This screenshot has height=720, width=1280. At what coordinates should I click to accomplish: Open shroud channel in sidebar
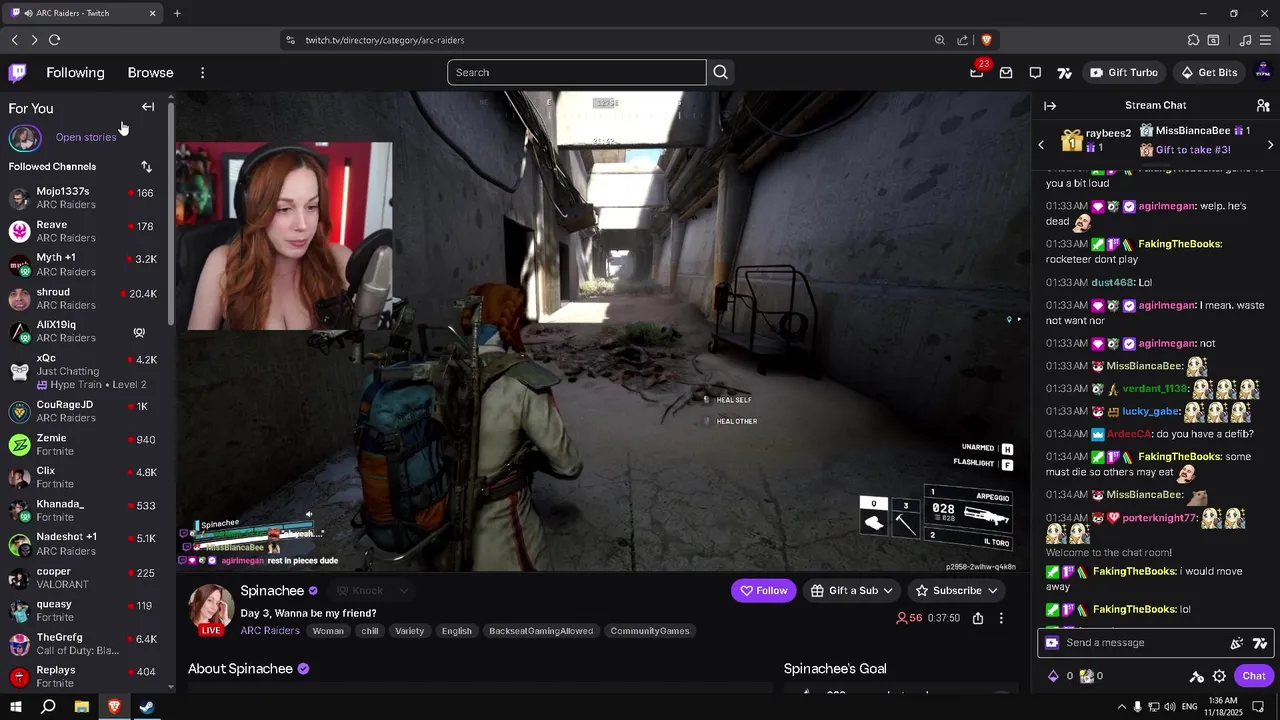[85, 299]
